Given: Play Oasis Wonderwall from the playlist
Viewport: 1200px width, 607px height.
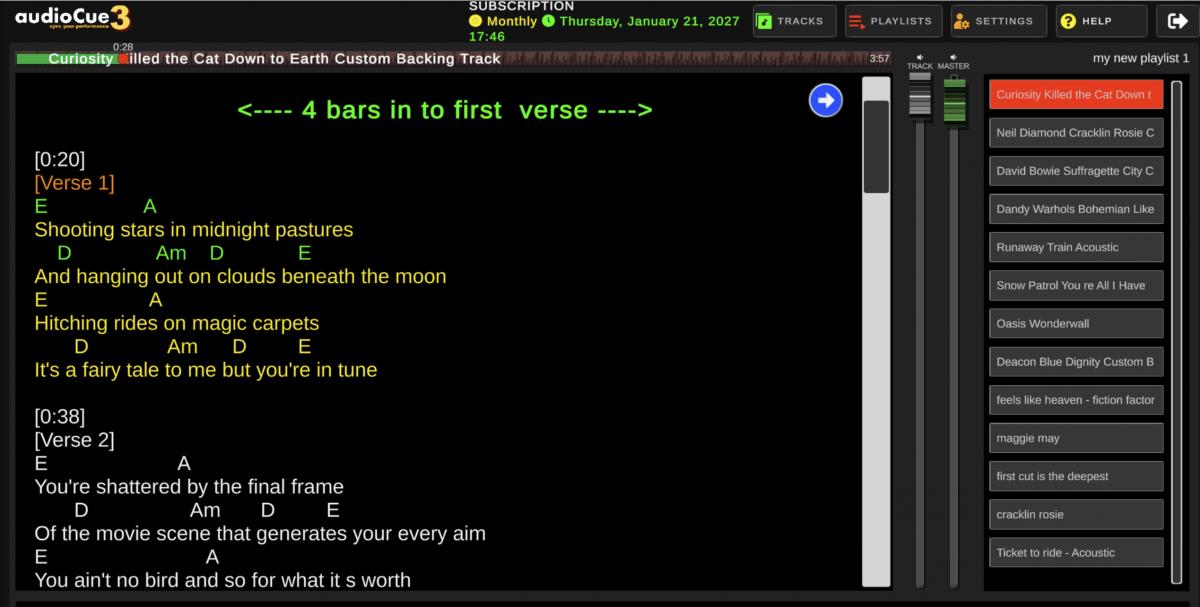Looking at the screenshot, I should [1076, 324].
